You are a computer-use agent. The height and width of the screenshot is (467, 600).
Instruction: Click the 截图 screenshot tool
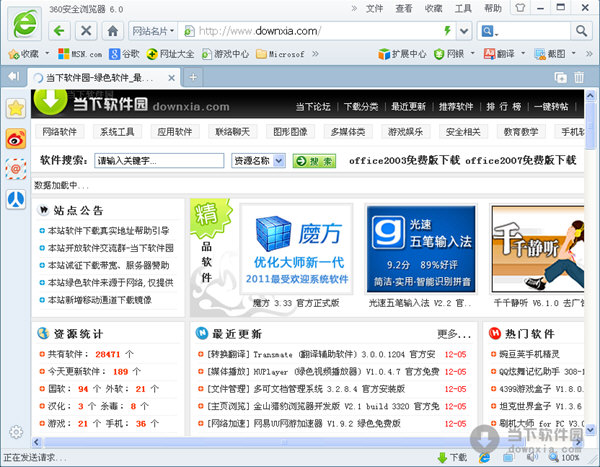[x=550, y=54]
